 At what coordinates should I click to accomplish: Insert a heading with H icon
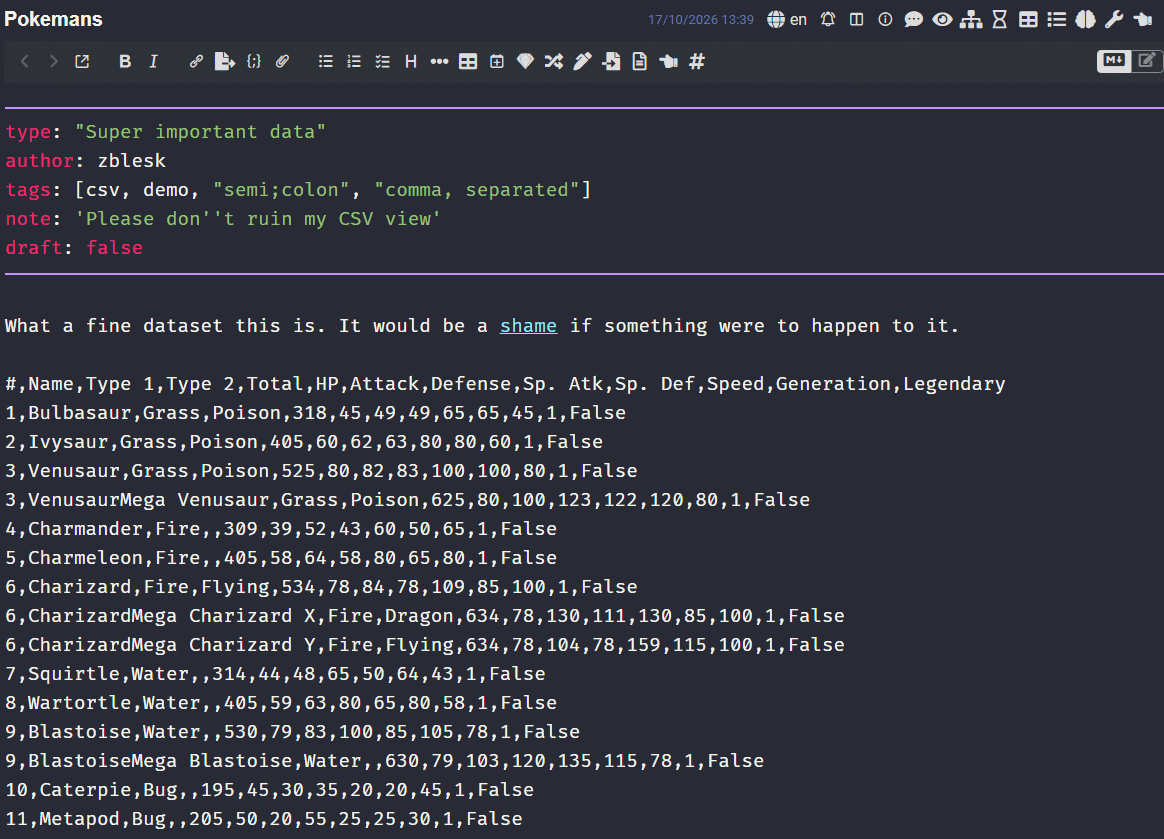coord(411,62)
